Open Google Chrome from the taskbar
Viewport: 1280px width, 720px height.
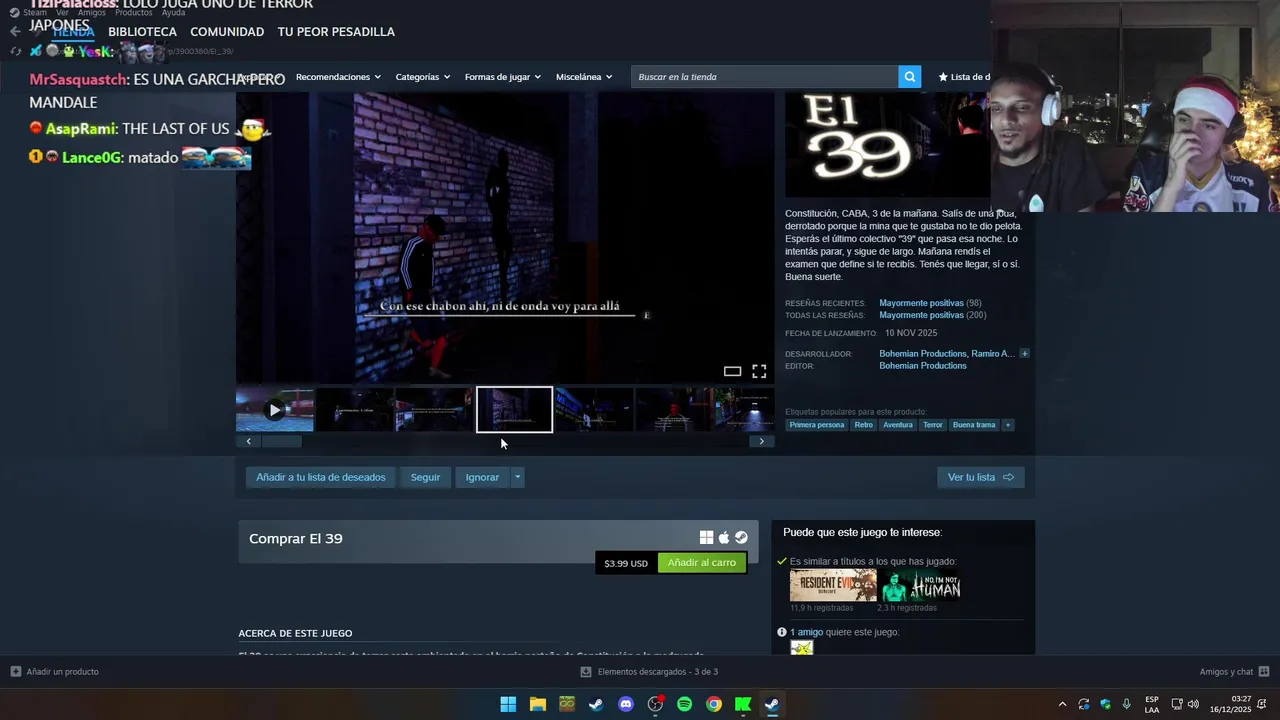tap(714, 704)
